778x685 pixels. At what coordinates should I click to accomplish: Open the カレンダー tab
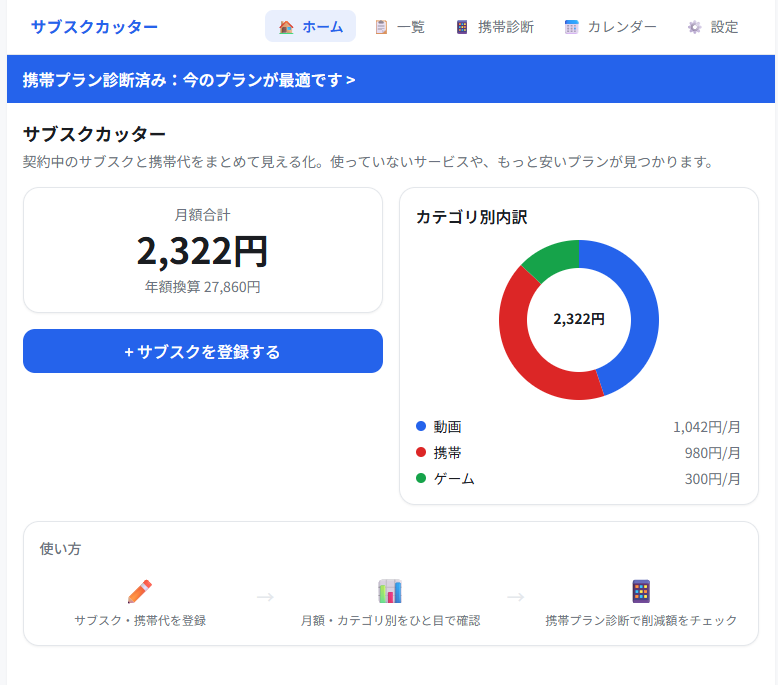tap(610, 26)
